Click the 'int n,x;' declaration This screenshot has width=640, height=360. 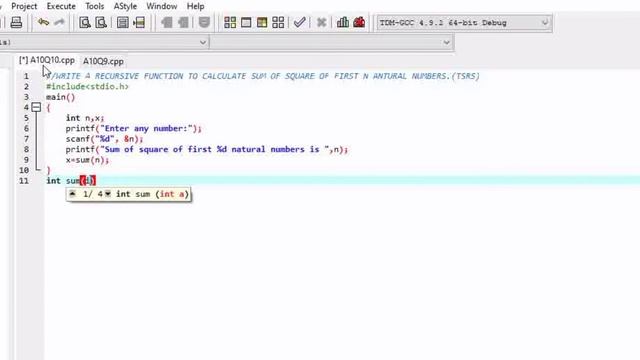[x=85, y=118]
